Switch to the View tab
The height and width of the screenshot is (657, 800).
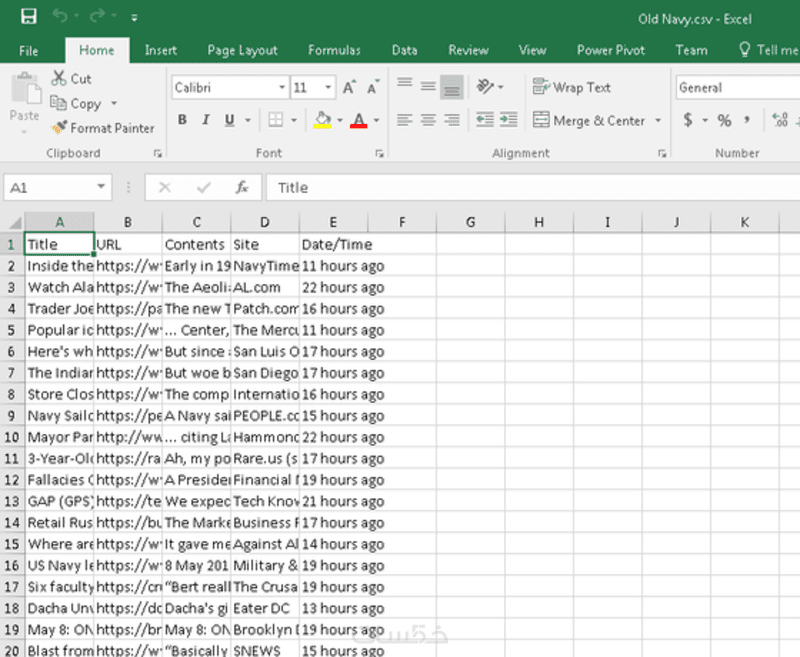[532, 50]
